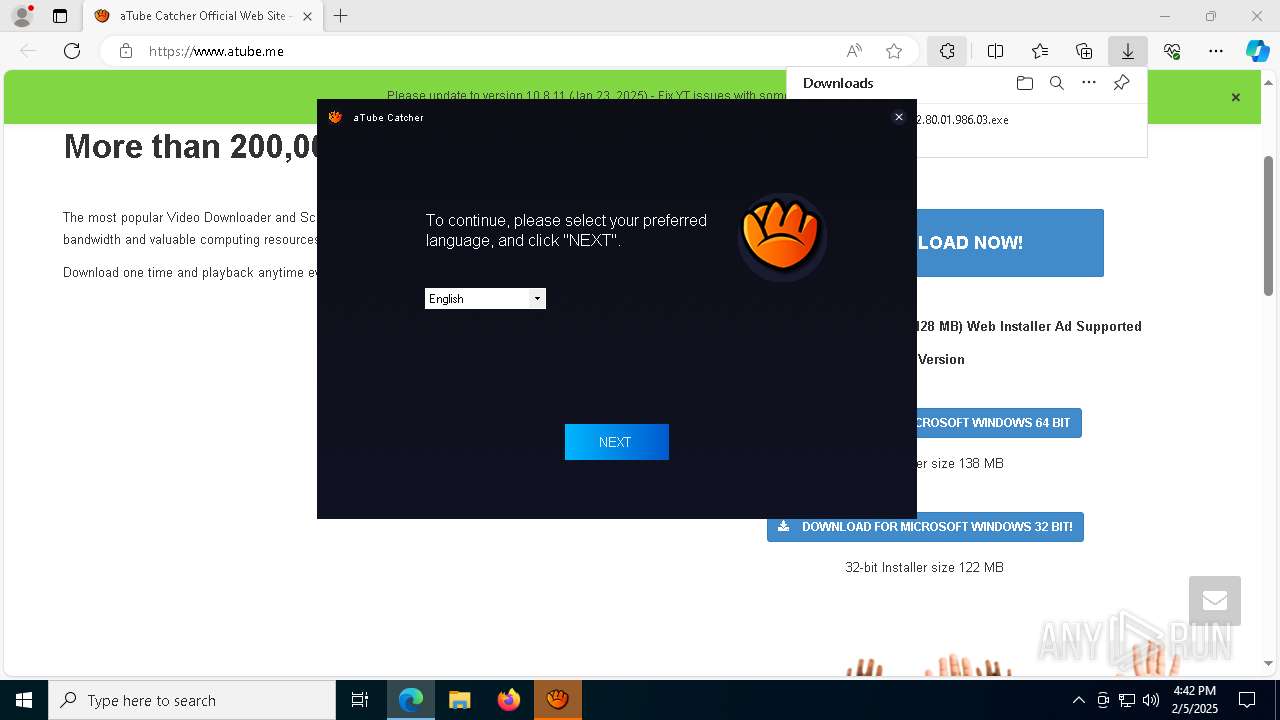This screenshot has width=1280, height=720.
Task: Close the aTube Catcher browser tab
Action: 307,16
